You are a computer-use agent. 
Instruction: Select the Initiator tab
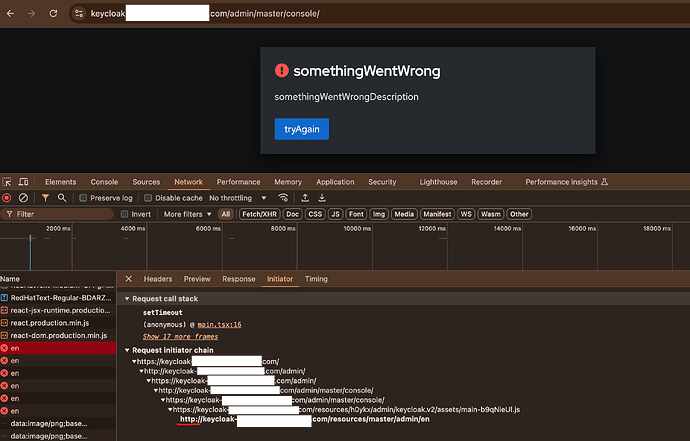click(280, 279)
